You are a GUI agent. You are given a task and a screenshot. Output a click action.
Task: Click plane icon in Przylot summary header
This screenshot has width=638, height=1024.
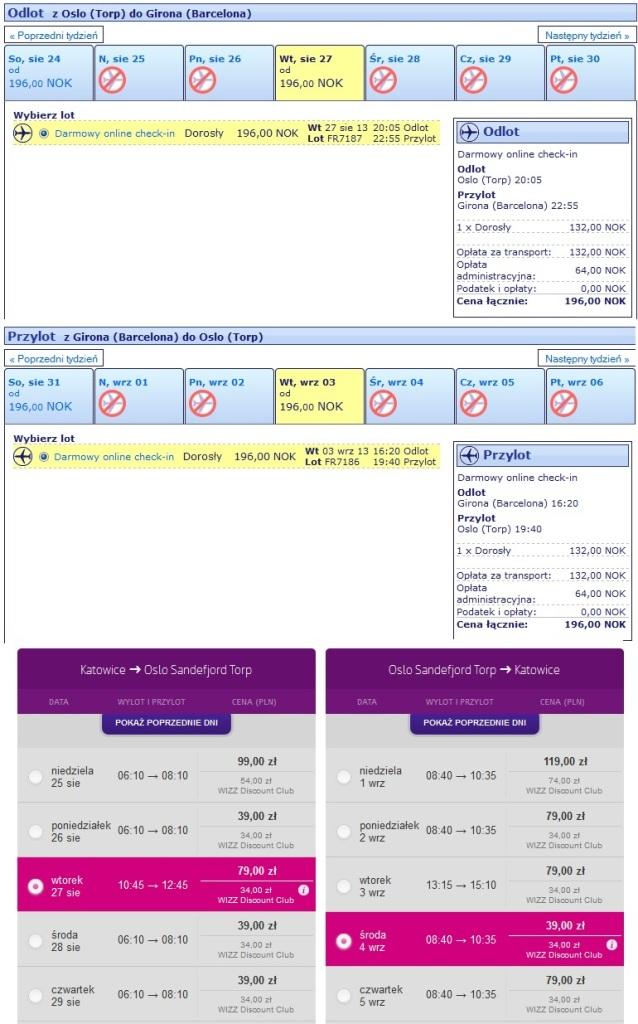point(469,455)
